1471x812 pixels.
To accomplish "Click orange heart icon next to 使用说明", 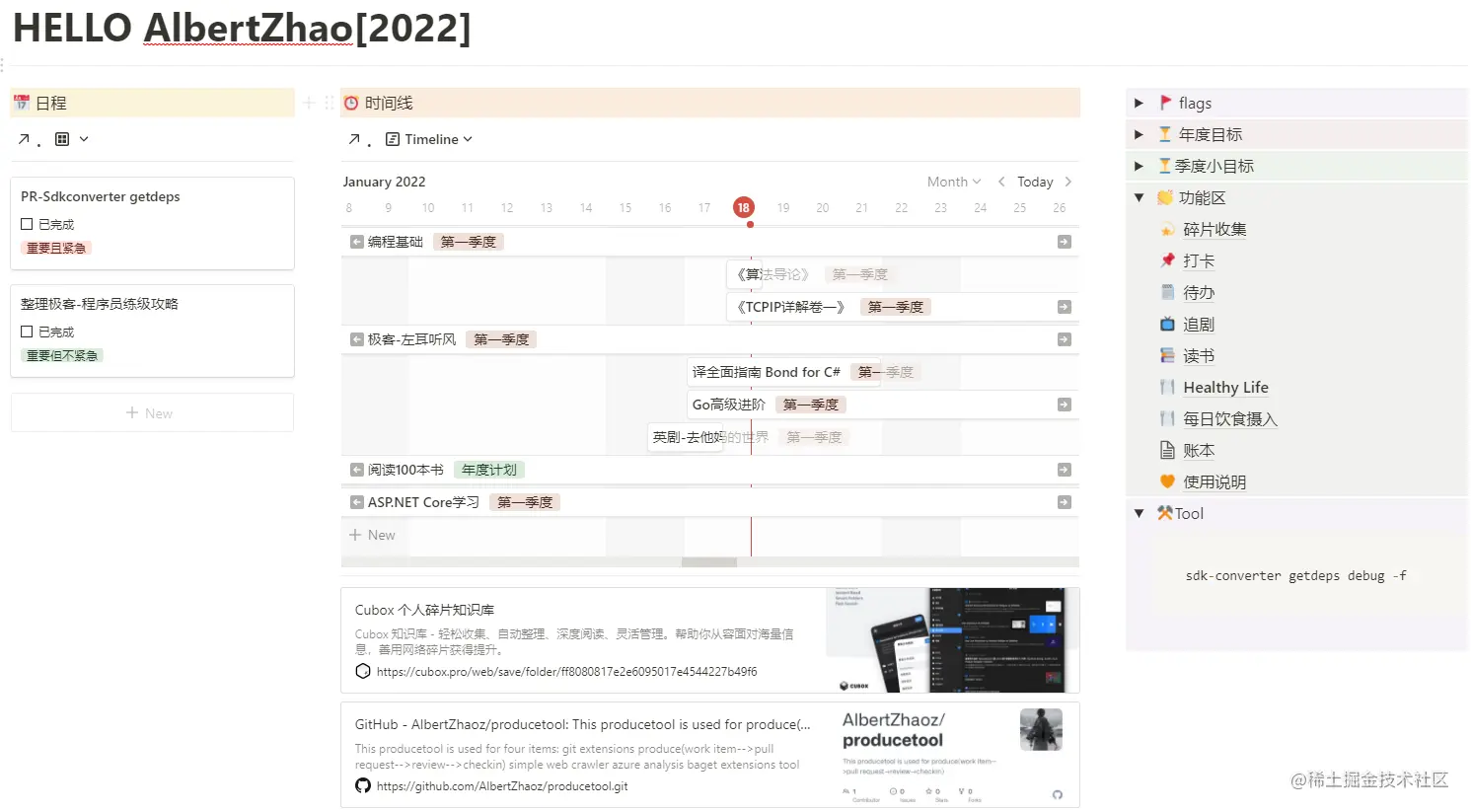I will pyautogui.click(x=1168, y=481).
